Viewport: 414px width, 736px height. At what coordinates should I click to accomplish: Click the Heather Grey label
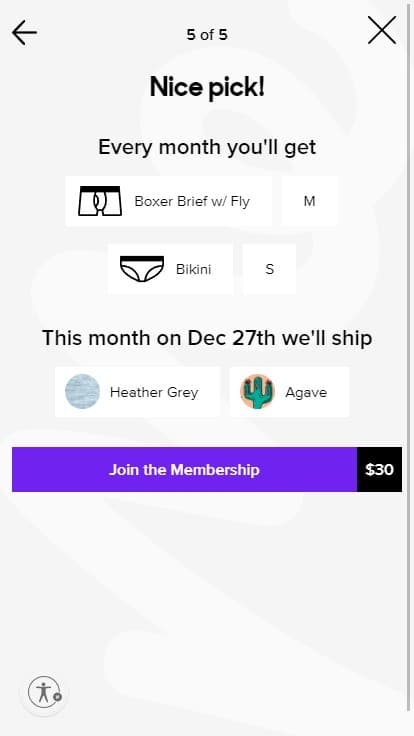tap(154, 392)
